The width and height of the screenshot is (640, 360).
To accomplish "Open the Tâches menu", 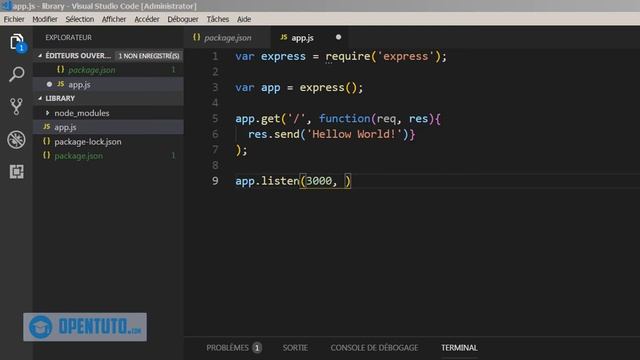I will click(x=218, y=19).
